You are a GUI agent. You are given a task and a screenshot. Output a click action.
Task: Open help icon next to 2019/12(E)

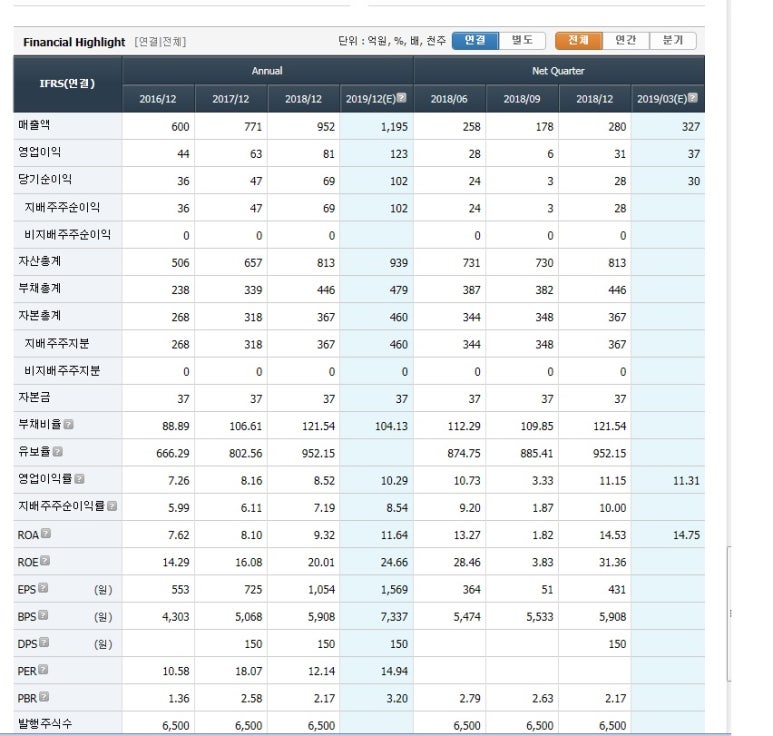(402, 98)
